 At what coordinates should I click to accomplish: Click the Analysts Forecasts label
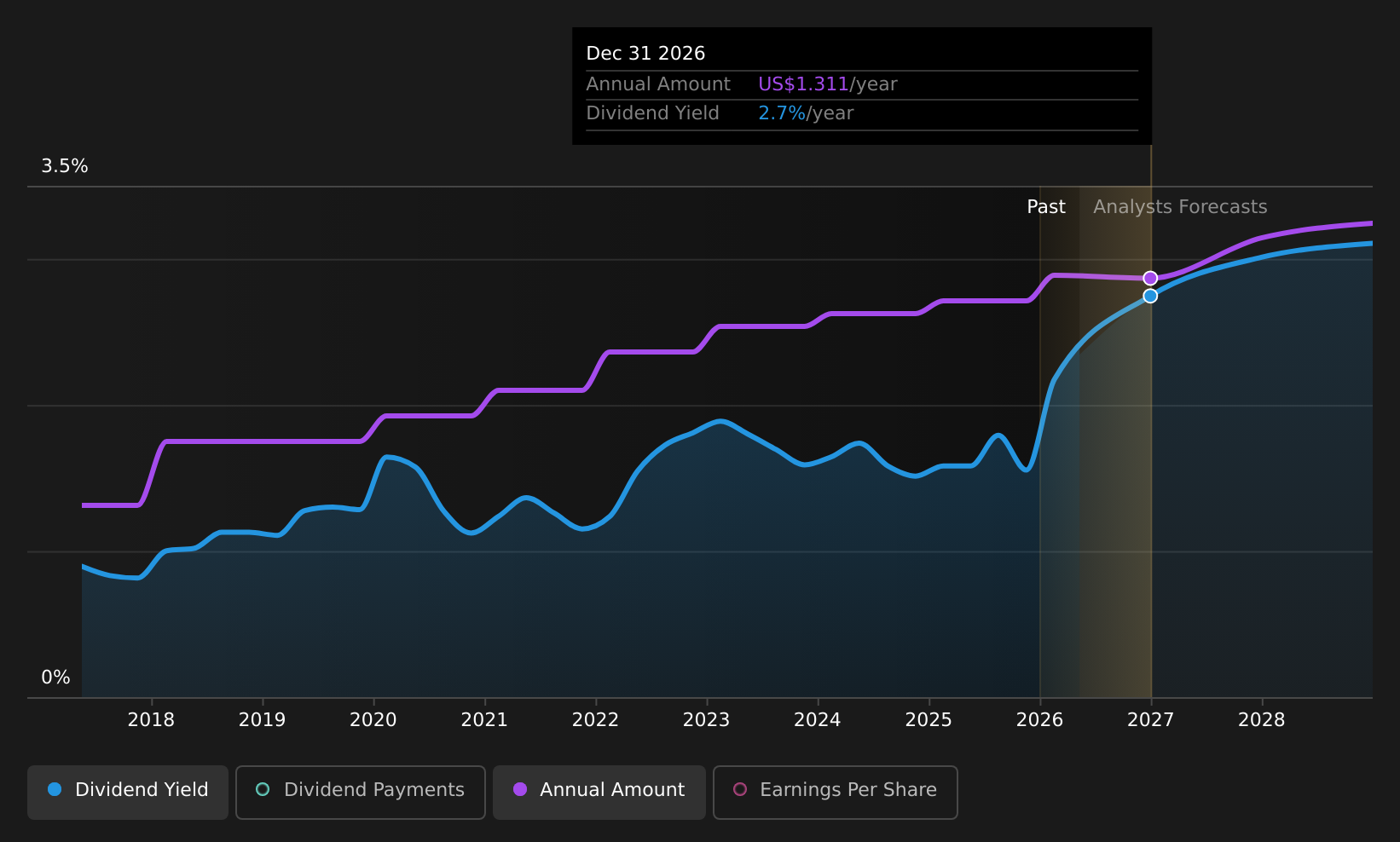[1180, 207]
